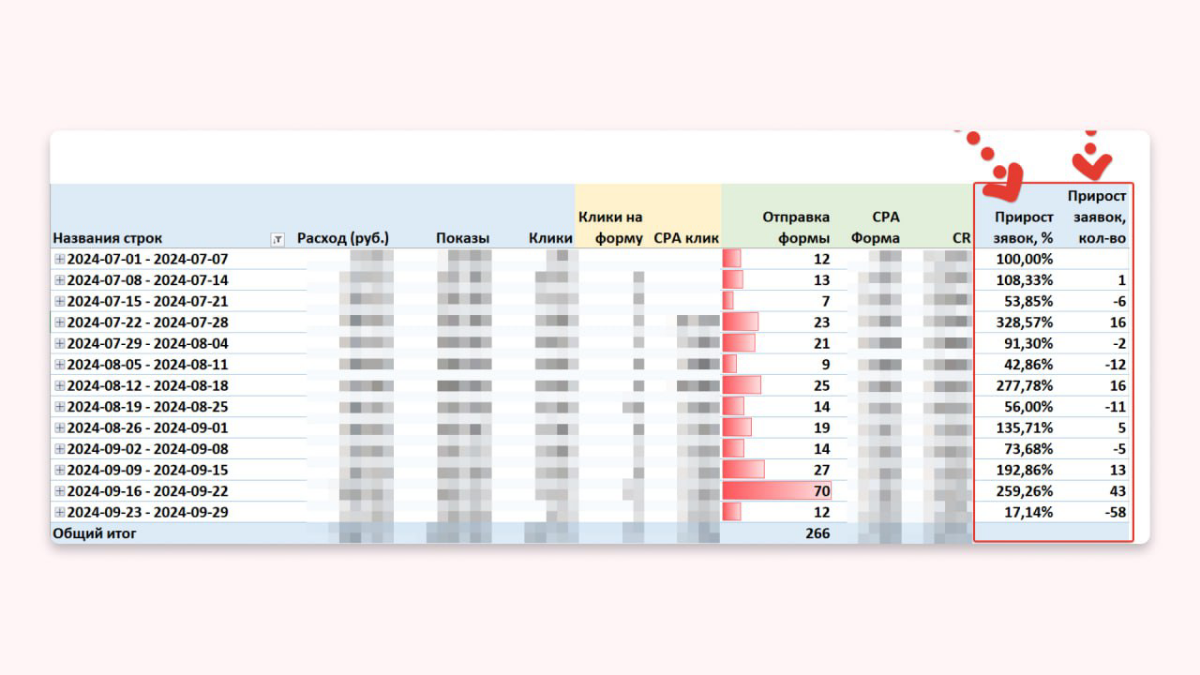
Task: Expand the 2024-07-08 - 2024-07-14 row
Action: pyautogui.click(x=59, y=280)
